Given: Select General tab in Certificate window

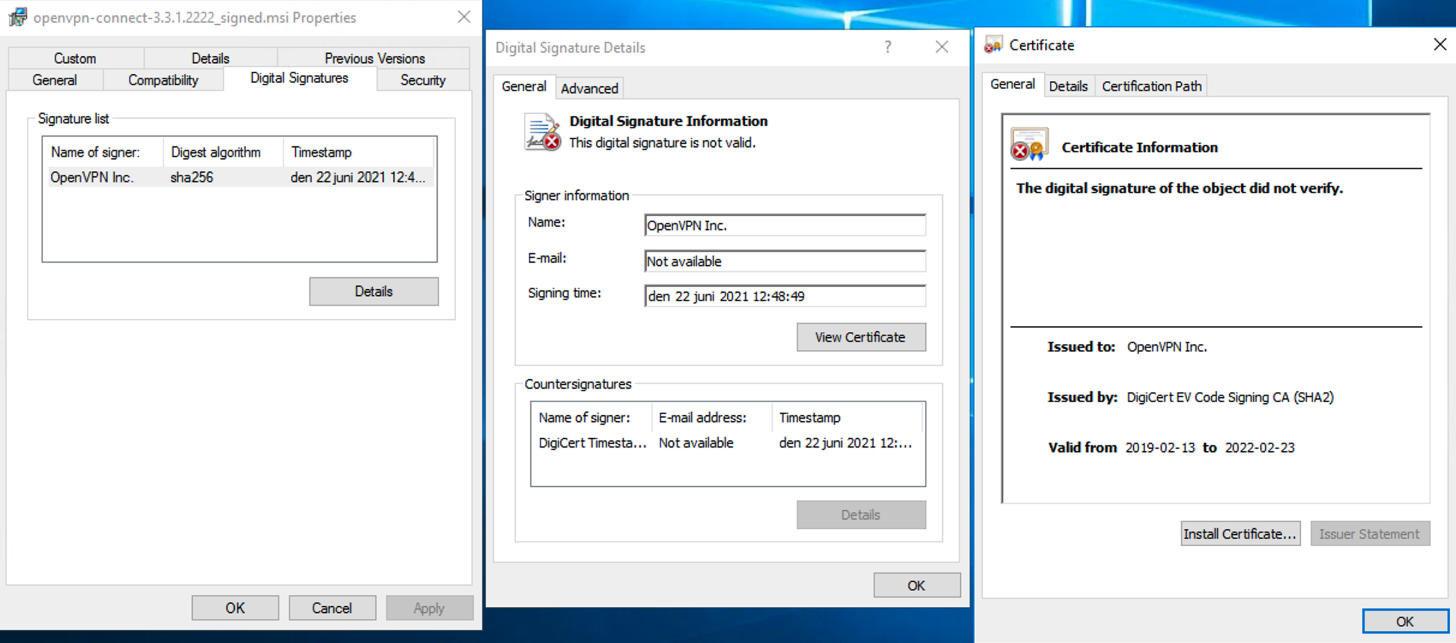Looking at the screenshot, I should coord(1013,84).
